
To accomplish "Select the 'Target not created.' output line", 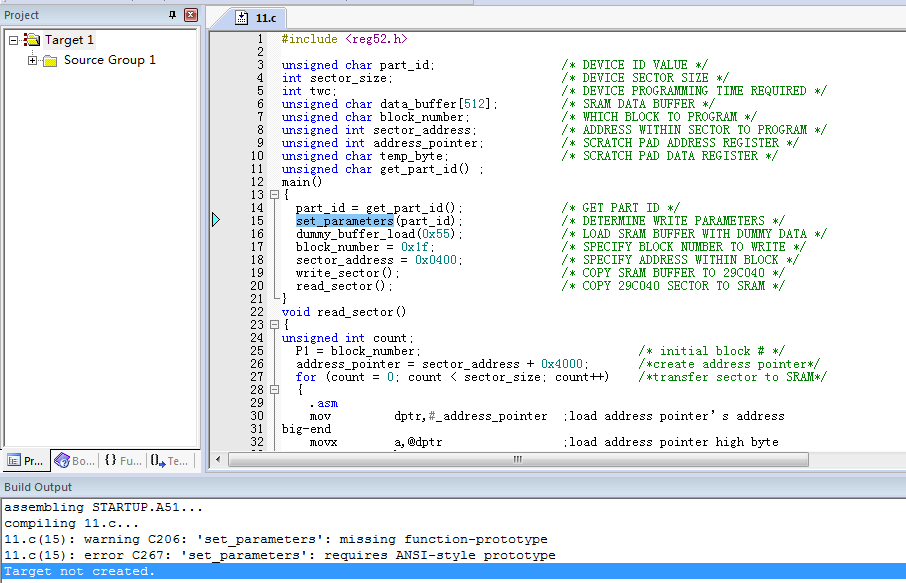I will [x=453, y=571].
